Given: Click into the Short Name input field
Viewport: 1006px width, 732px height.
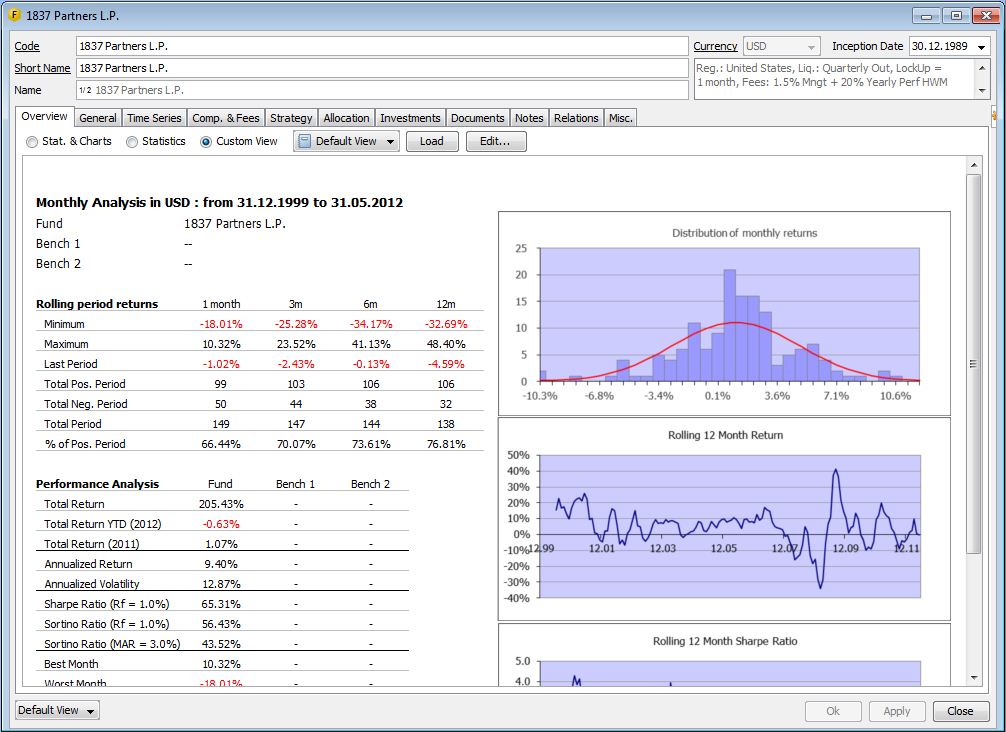Looking at the screenshot, I should click(382, 68).
